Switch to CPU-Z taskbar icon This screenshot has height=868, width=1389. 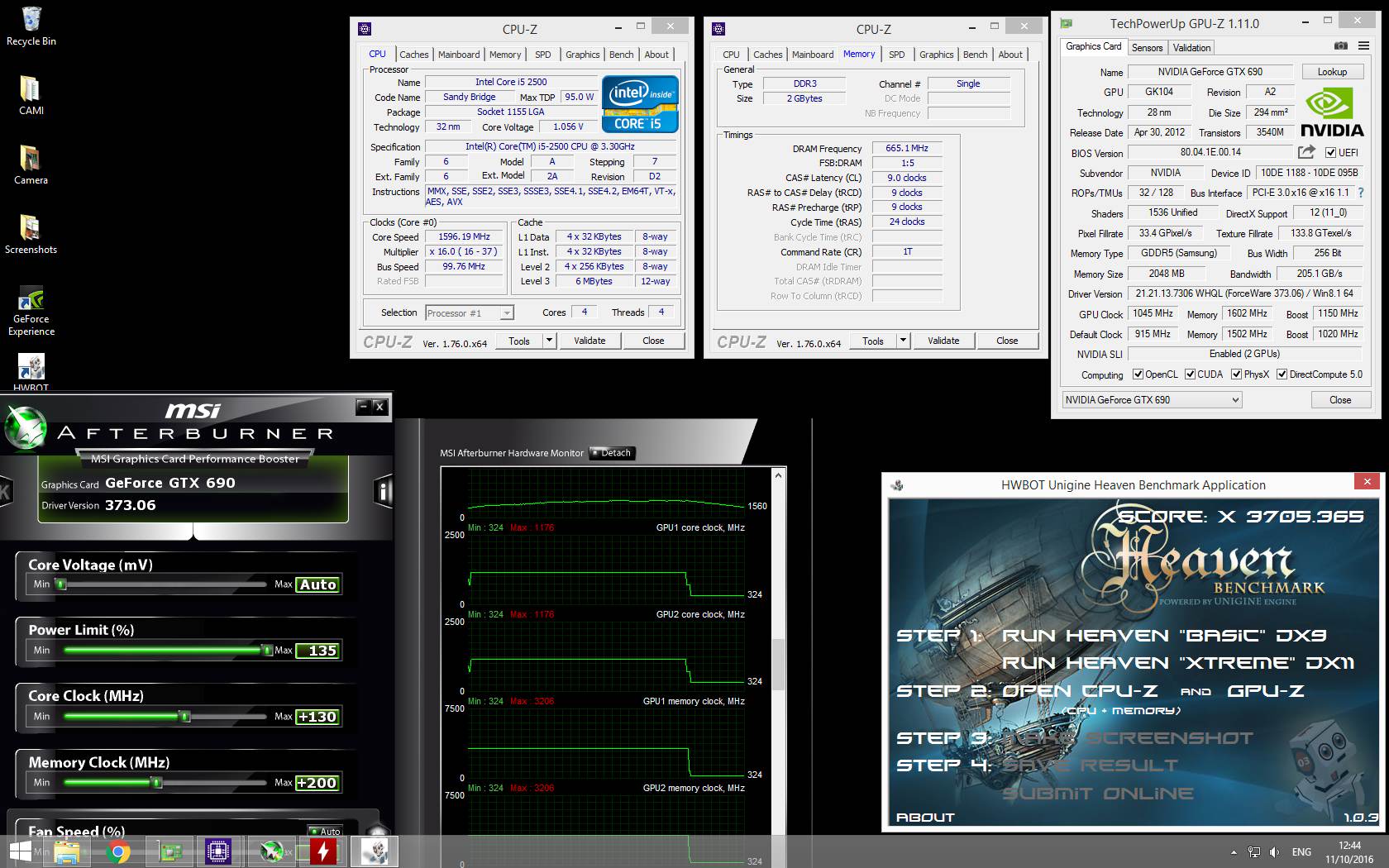pyautogui.click(x=218, y=851)
